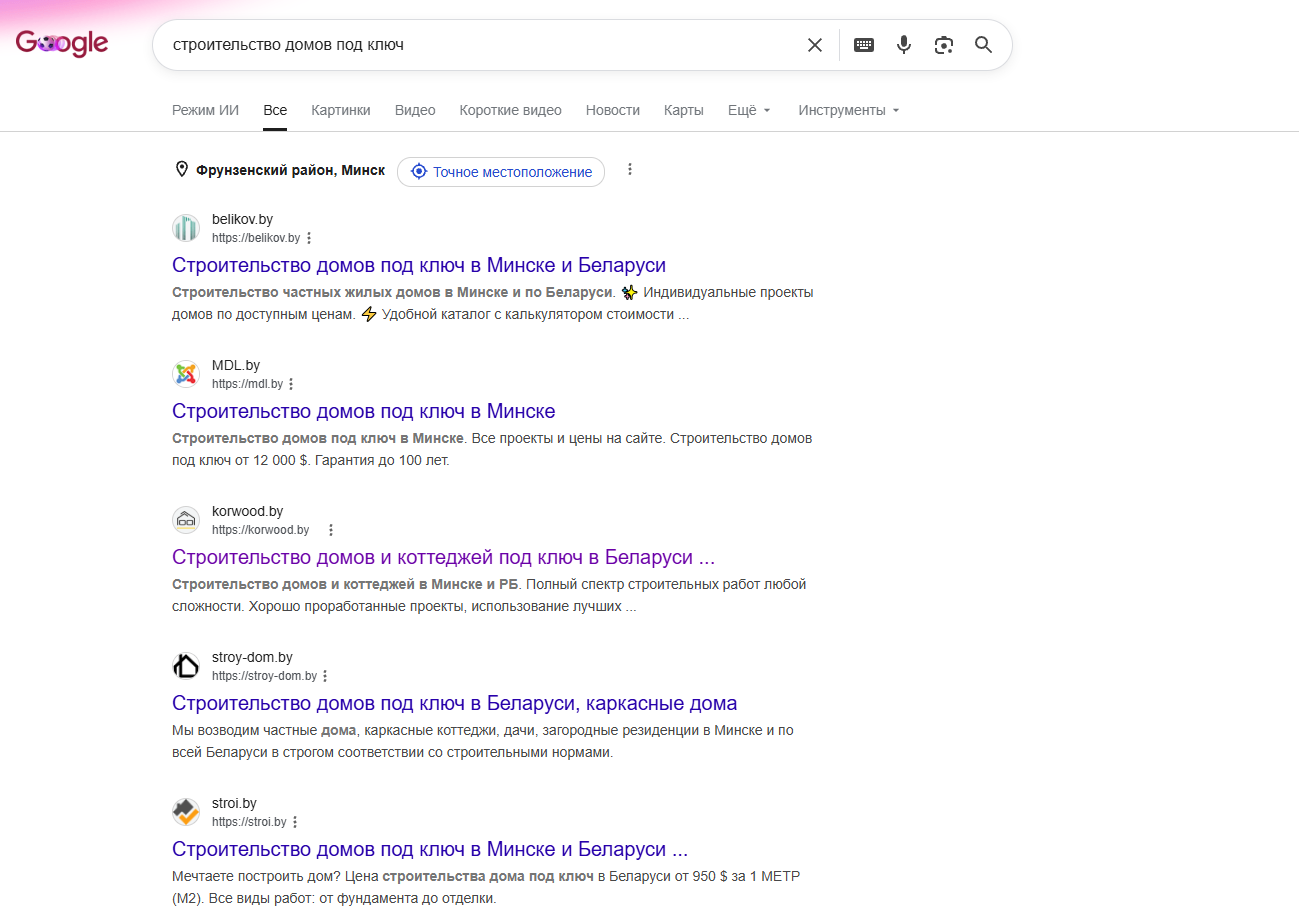Open the three-dot menu beside Точное местоположение
Image resolution: width=1299 pixels, height=912 pixels.
pos(630,170)
